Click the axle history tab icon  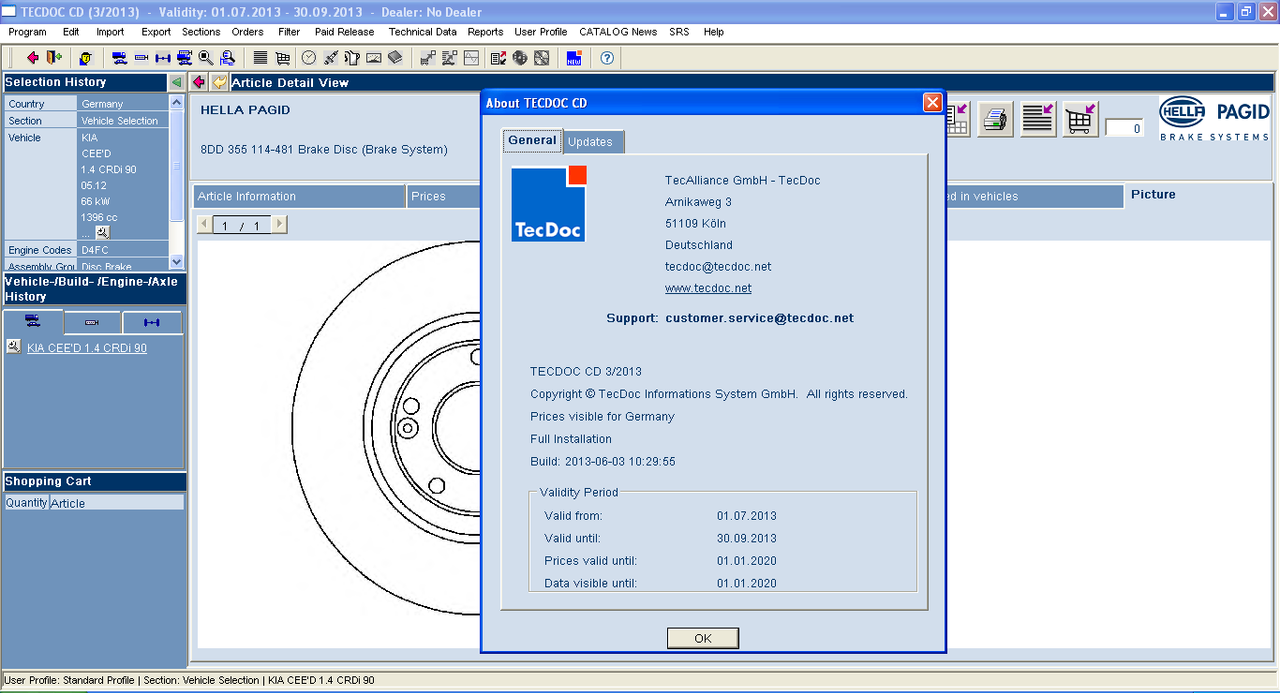pos(152,323)
